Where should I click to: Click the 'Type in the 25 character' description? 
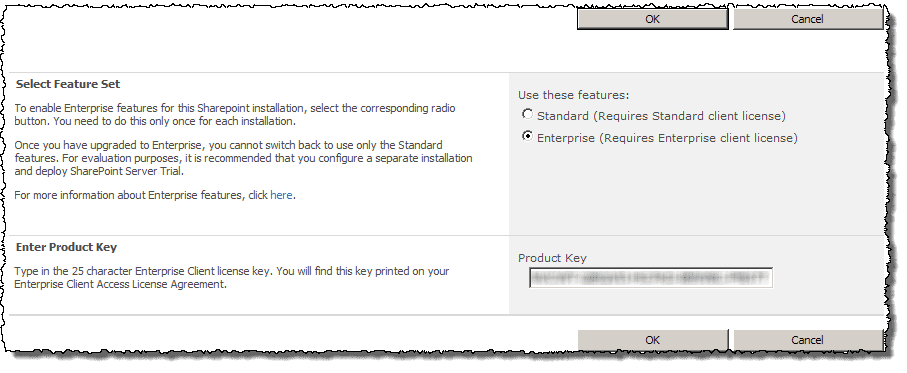pos(232,278)
